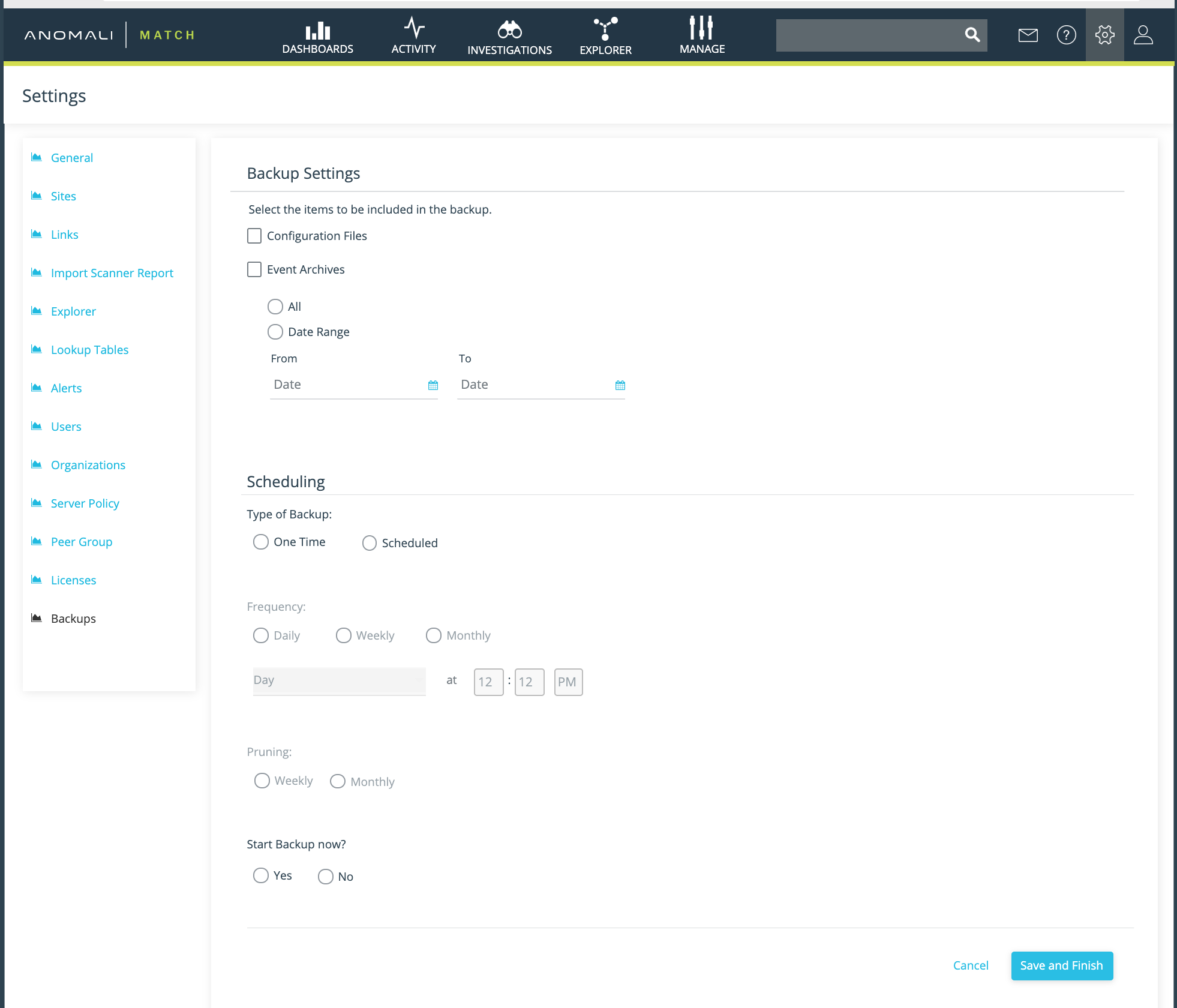
Task: Open the Explorer settings section
Action: pyautogui.click(x=73, y=311)
